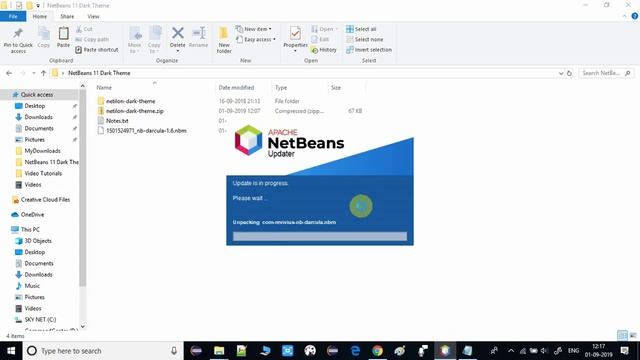Click the Open command in ribbon
The width and height of the screenshot is (640, 360).
click(324, 29)
